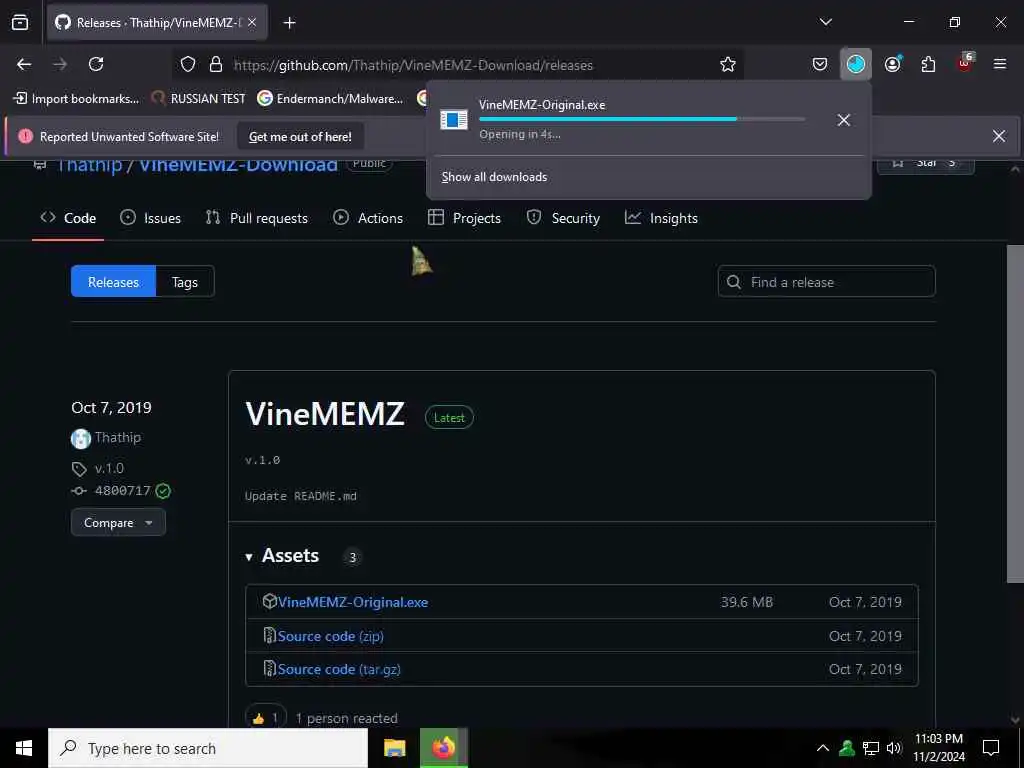Open the taskbar clock and date
Image resolution: width=1024 pixels, height=768 pixels.
point(938,748)
